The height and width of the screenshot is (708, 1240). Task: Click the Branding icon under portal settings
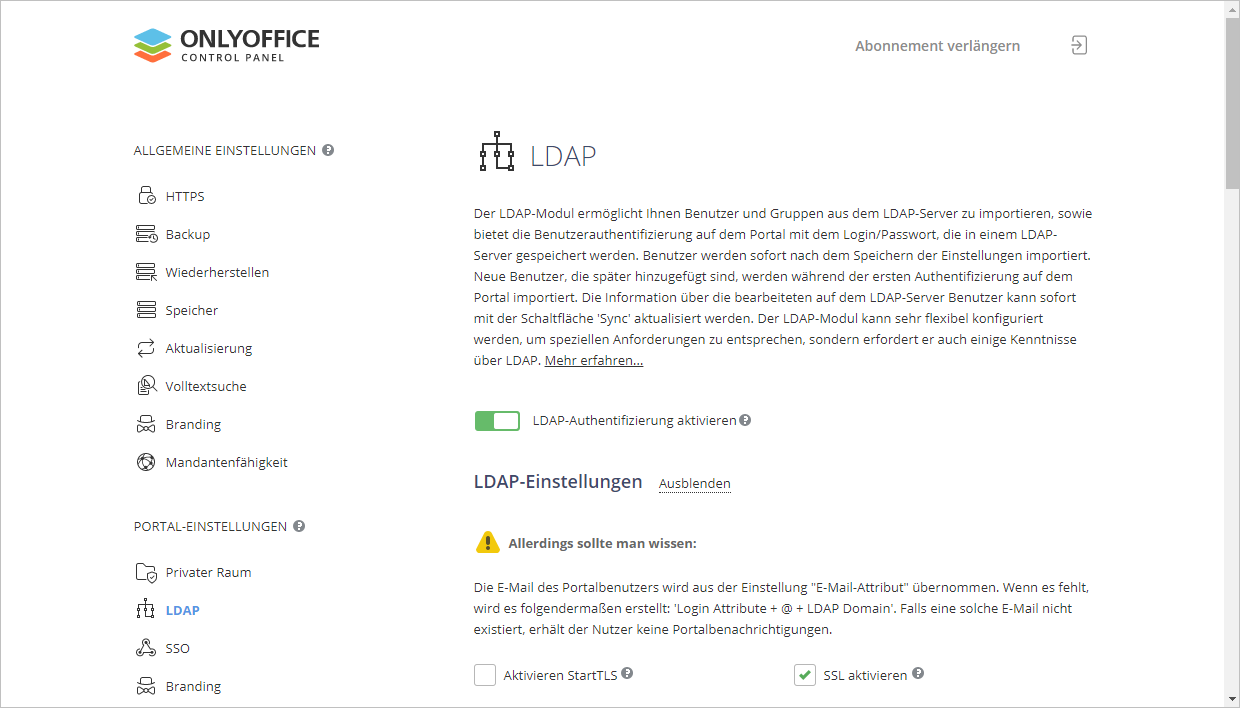click(x=147, y=686)
